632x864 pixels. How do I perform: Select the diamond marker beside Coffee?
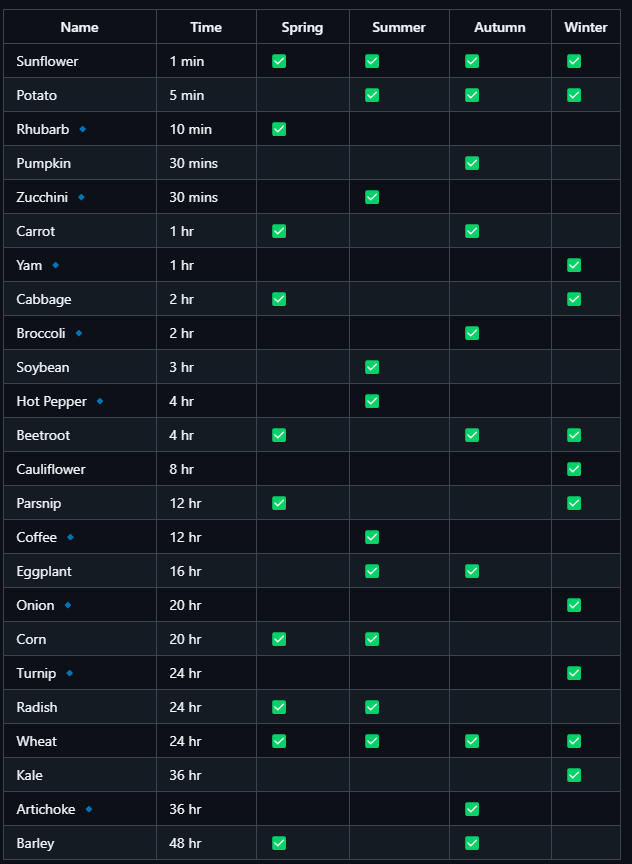(x=70, y=537)
